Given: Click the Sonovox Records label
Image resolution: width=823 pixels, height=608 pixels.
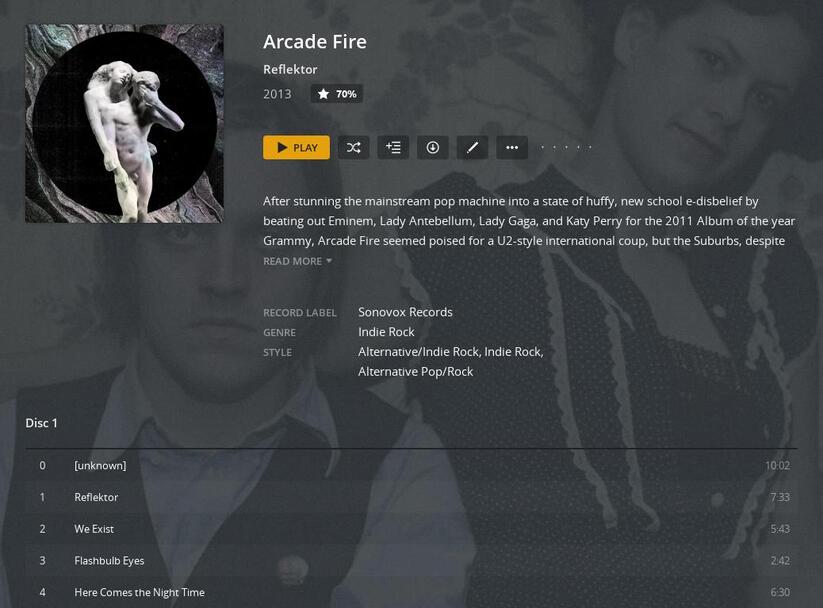Looking at the screenshot, I should pos(405,312).
